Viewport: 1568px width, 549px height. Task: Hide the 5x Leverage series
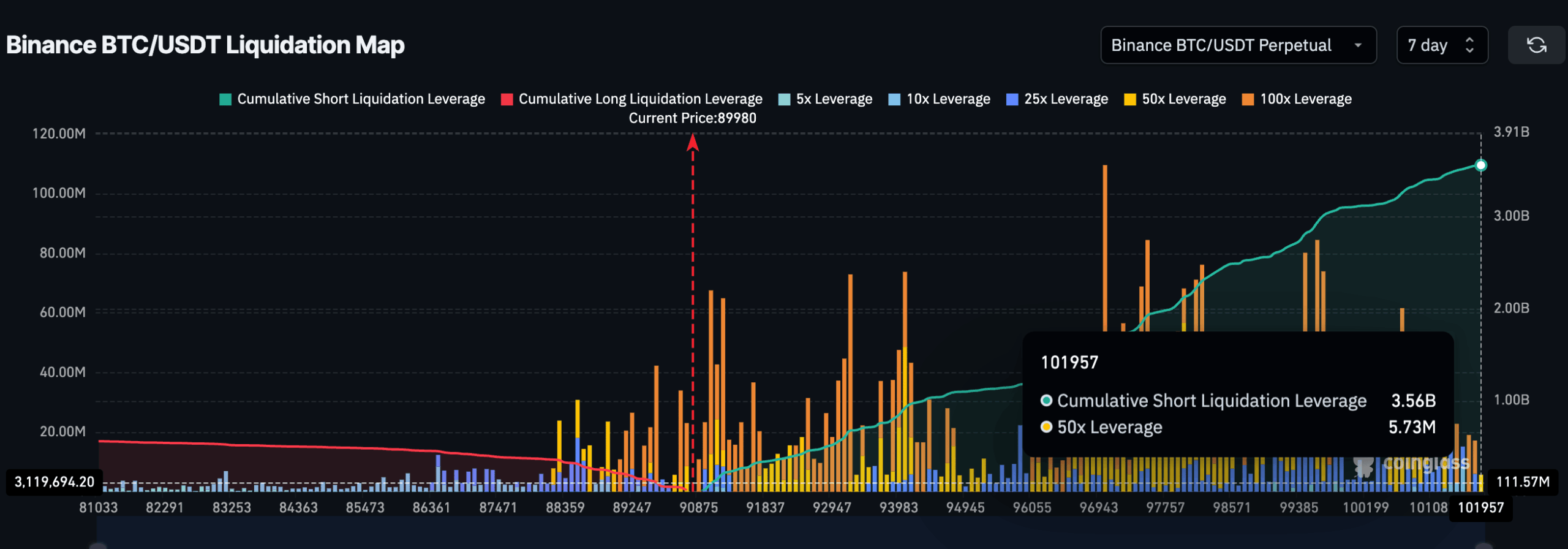(x=834, y=99)
